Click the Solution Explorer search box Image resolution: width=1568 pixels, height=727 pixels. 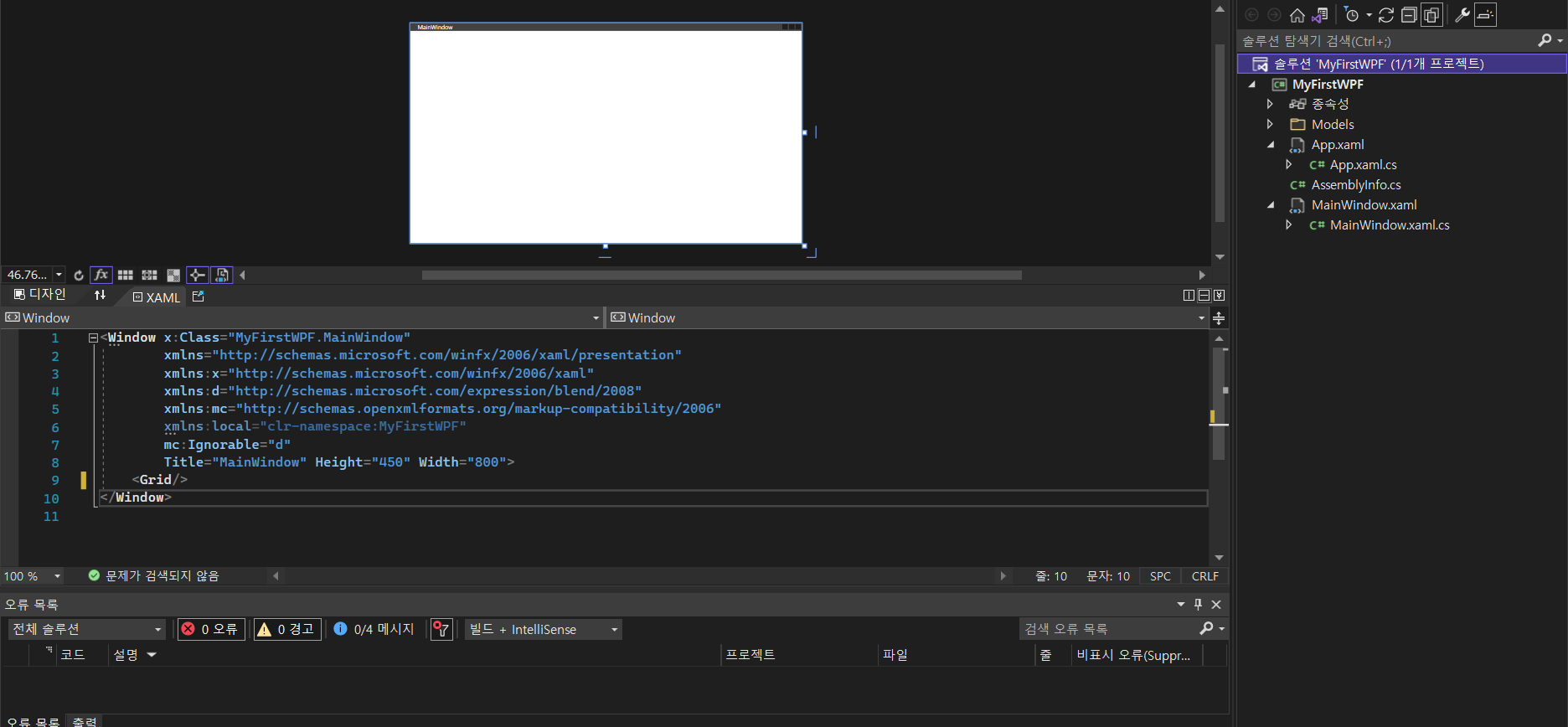1386,41
